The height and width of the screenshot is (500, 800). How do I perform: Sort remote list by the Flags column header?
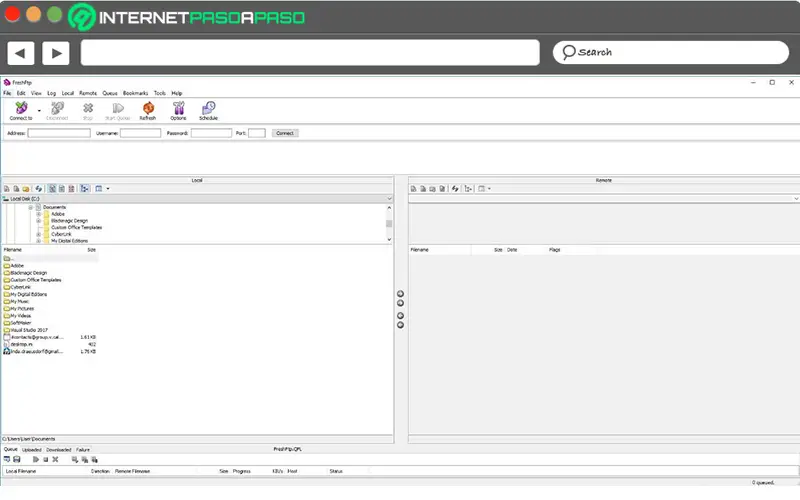555,250
